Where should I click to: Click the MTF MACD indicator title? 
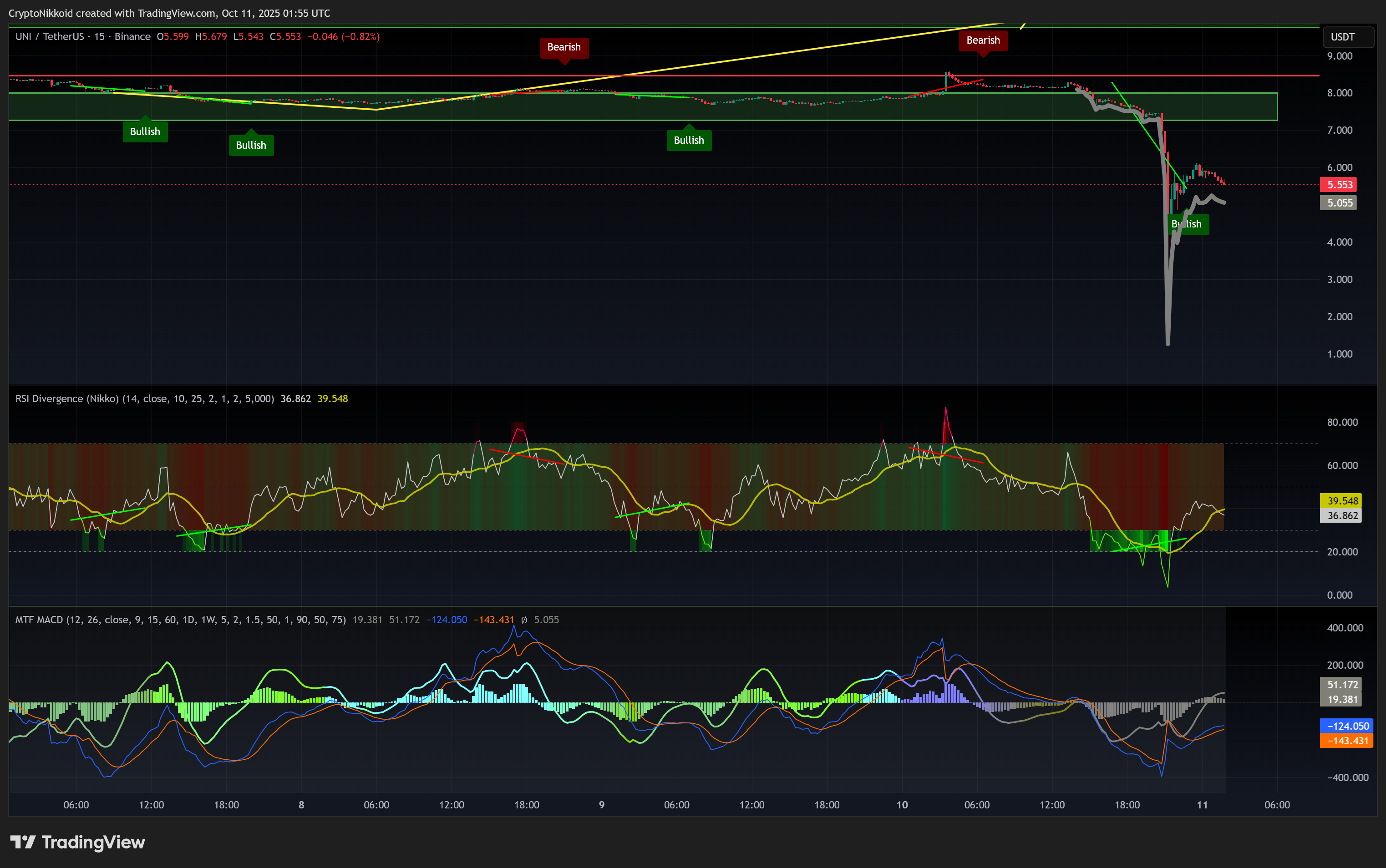coord(180,620)
